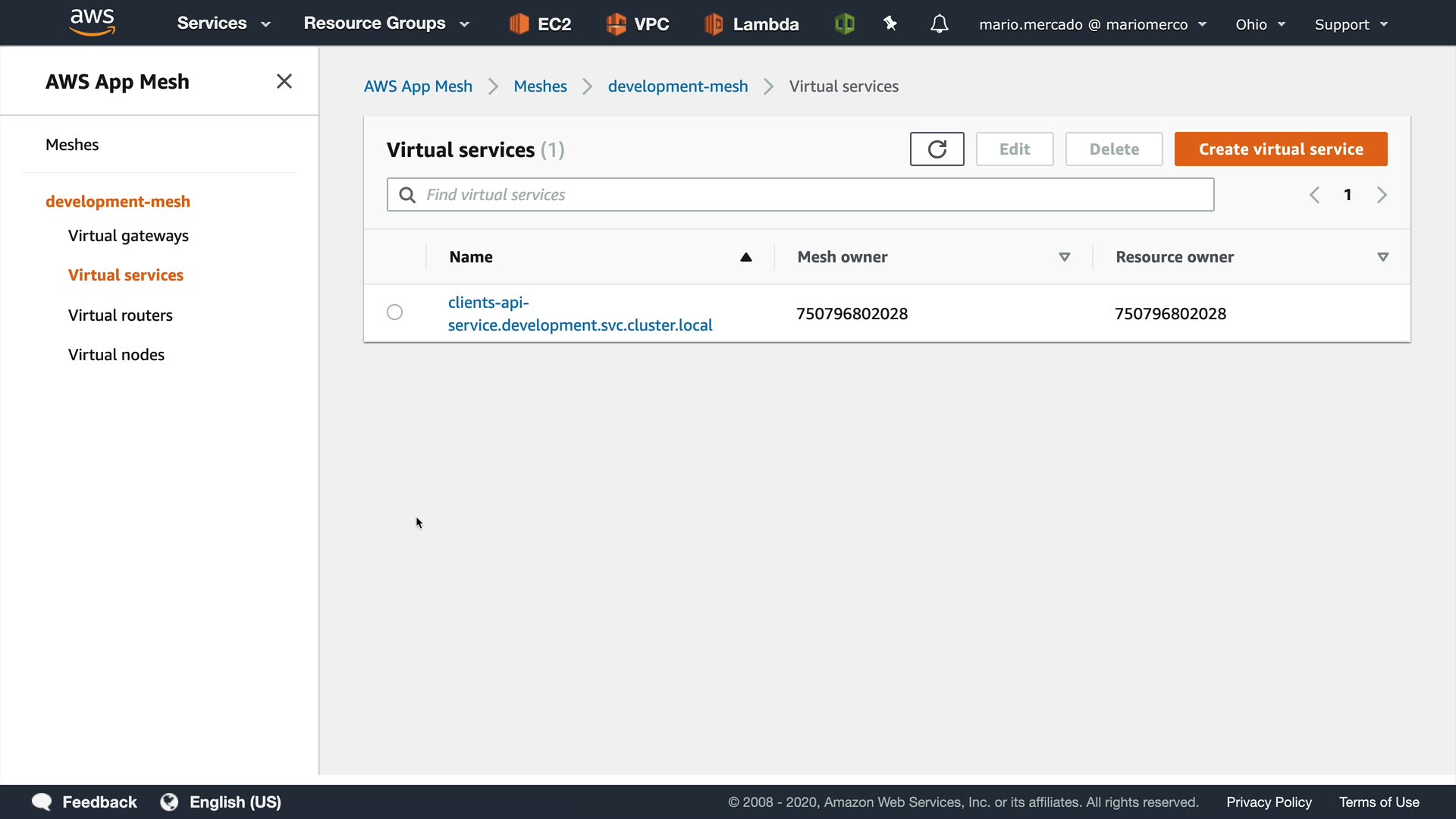
Task: Select the clients-api-service radio button
Action: click(x=394, y=312)
